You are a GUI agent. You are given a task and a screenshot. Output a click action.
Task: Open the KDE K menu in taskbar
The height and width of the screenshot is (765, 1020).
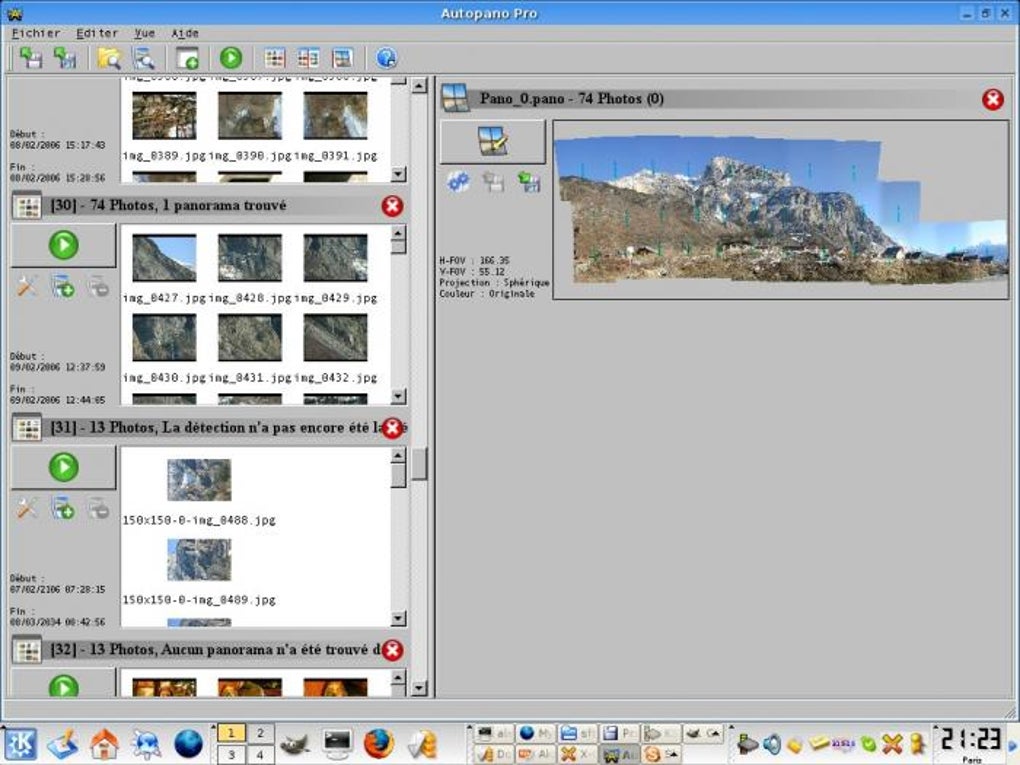pyautogui.click(x=21, y=744)
